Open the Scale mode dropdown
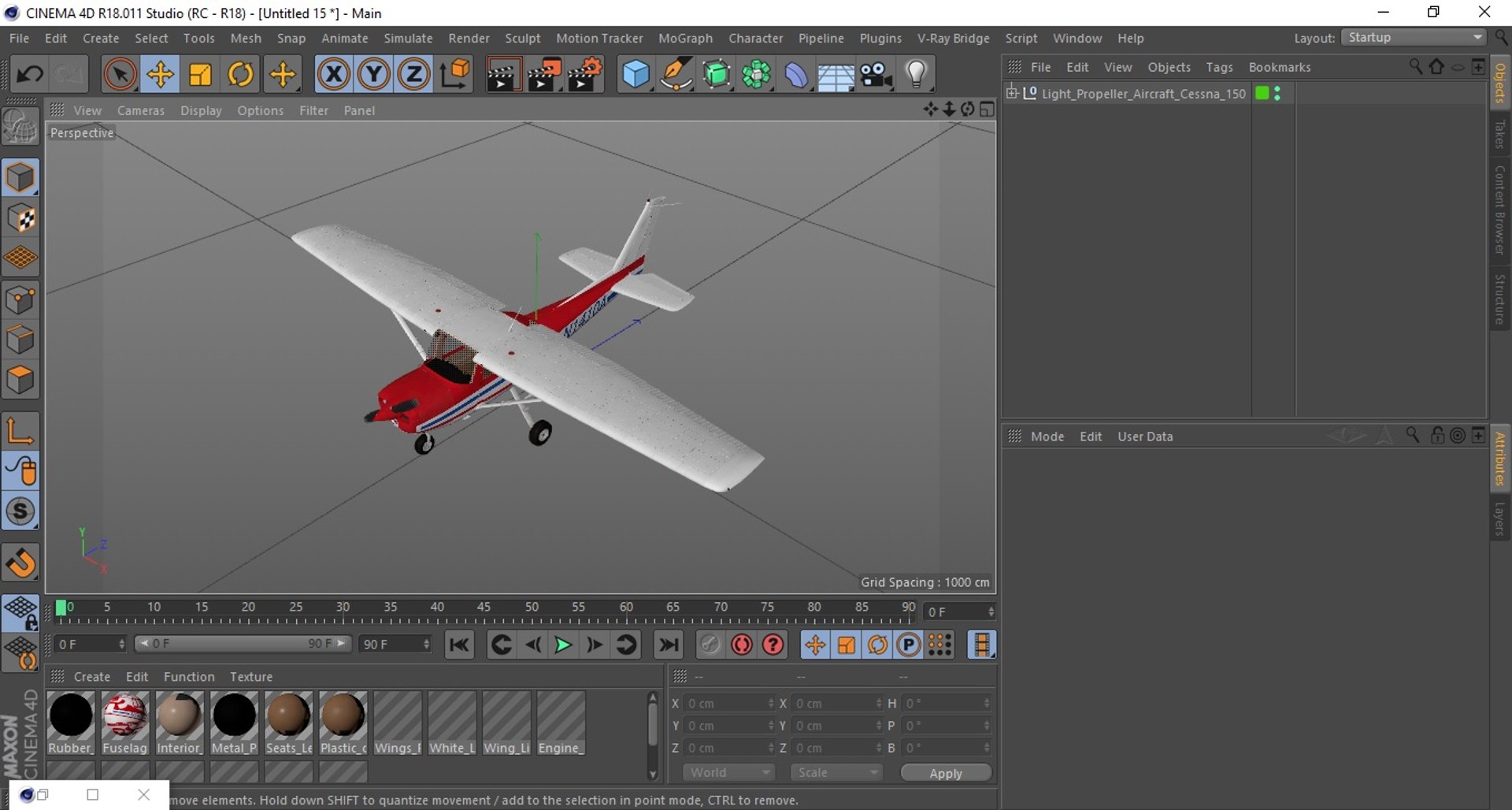Image resolution: width=1512 pixels, height=810 pixels. 836,773
